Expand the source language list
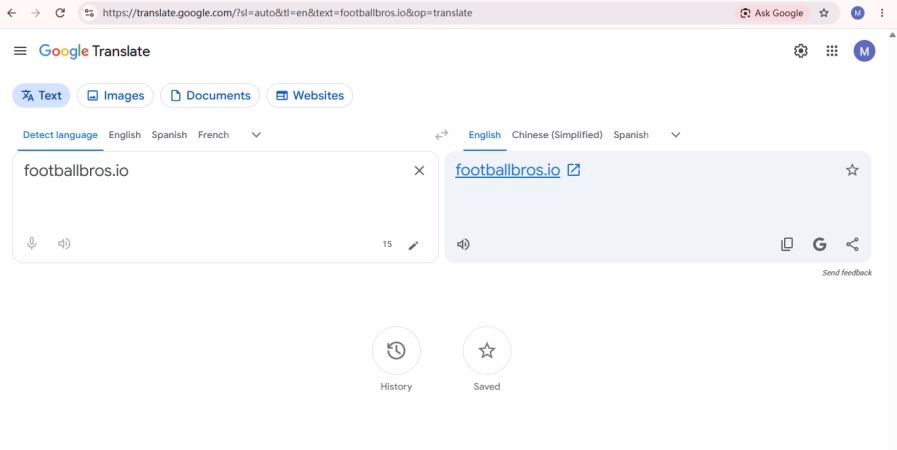 coord(256,135)
